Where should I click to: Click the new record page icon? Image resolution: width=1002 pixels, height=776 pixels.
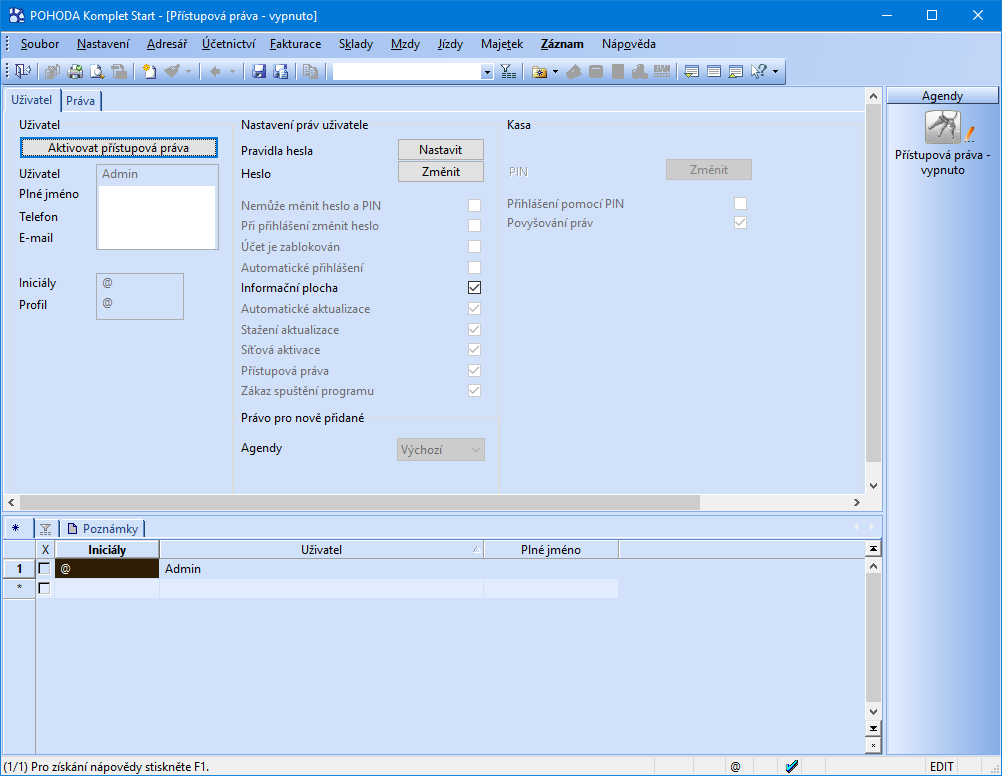150,72
